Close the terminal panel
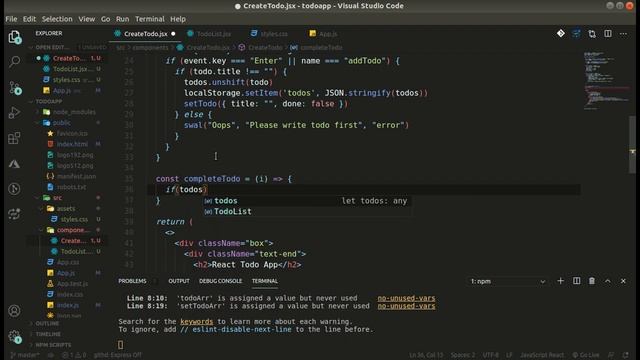This screenshot has width=640, height=360. (x=623, y=281)
